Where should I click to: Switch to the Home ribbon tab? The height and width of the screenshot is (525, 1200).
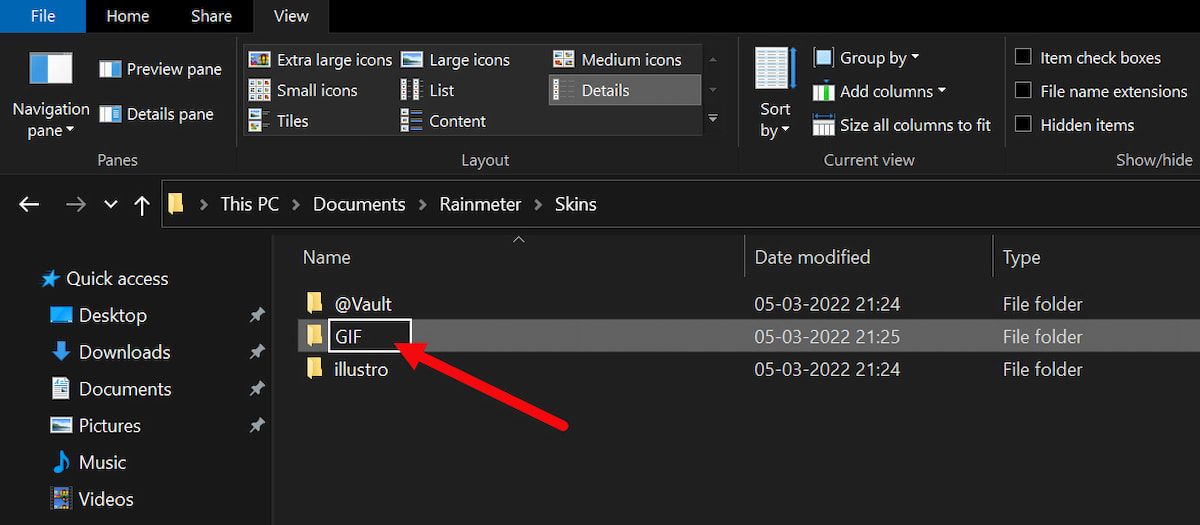tap(128, 16)
